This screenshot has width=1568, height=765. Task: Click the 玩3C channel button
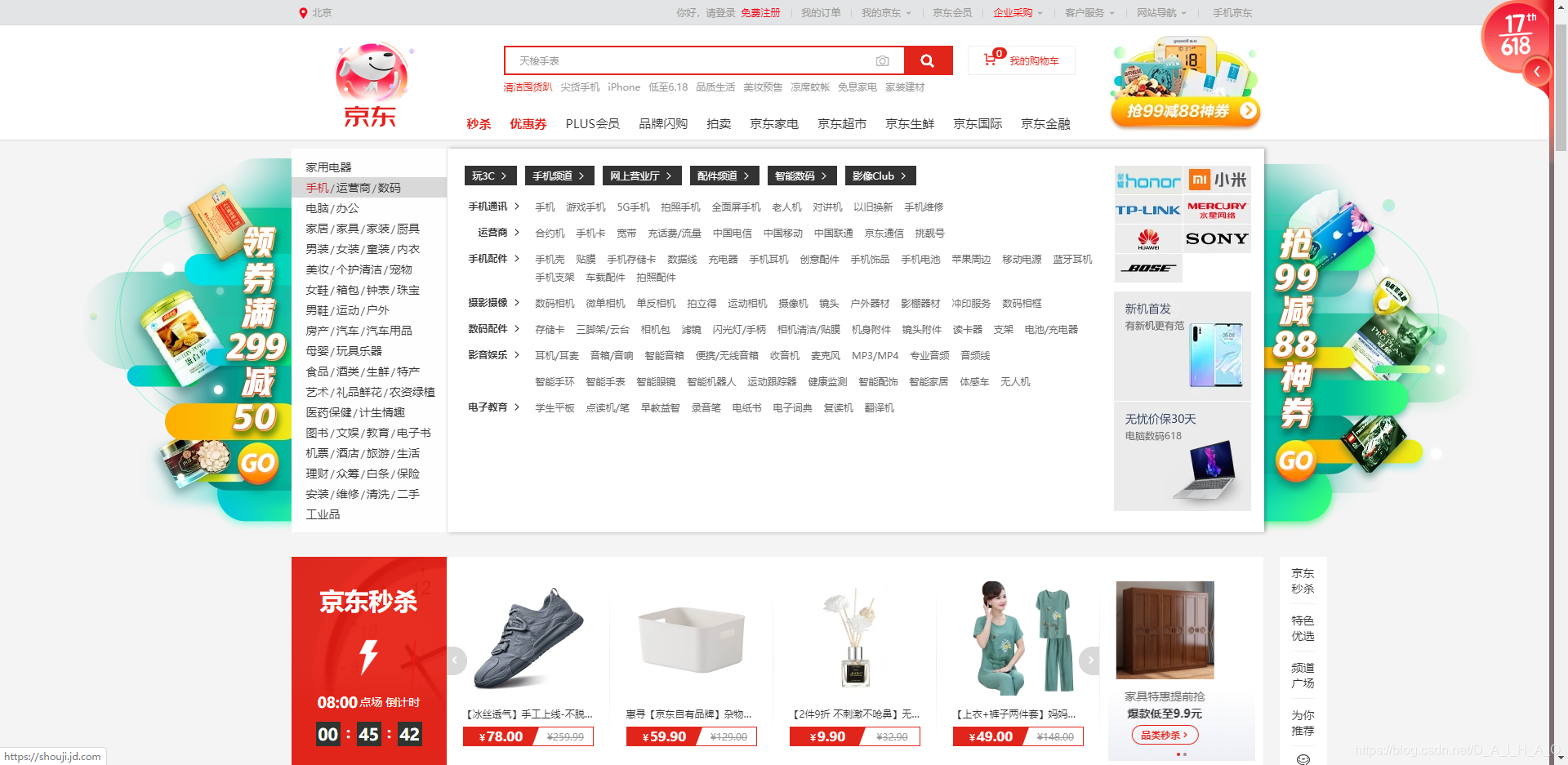[x=491, y=176]
